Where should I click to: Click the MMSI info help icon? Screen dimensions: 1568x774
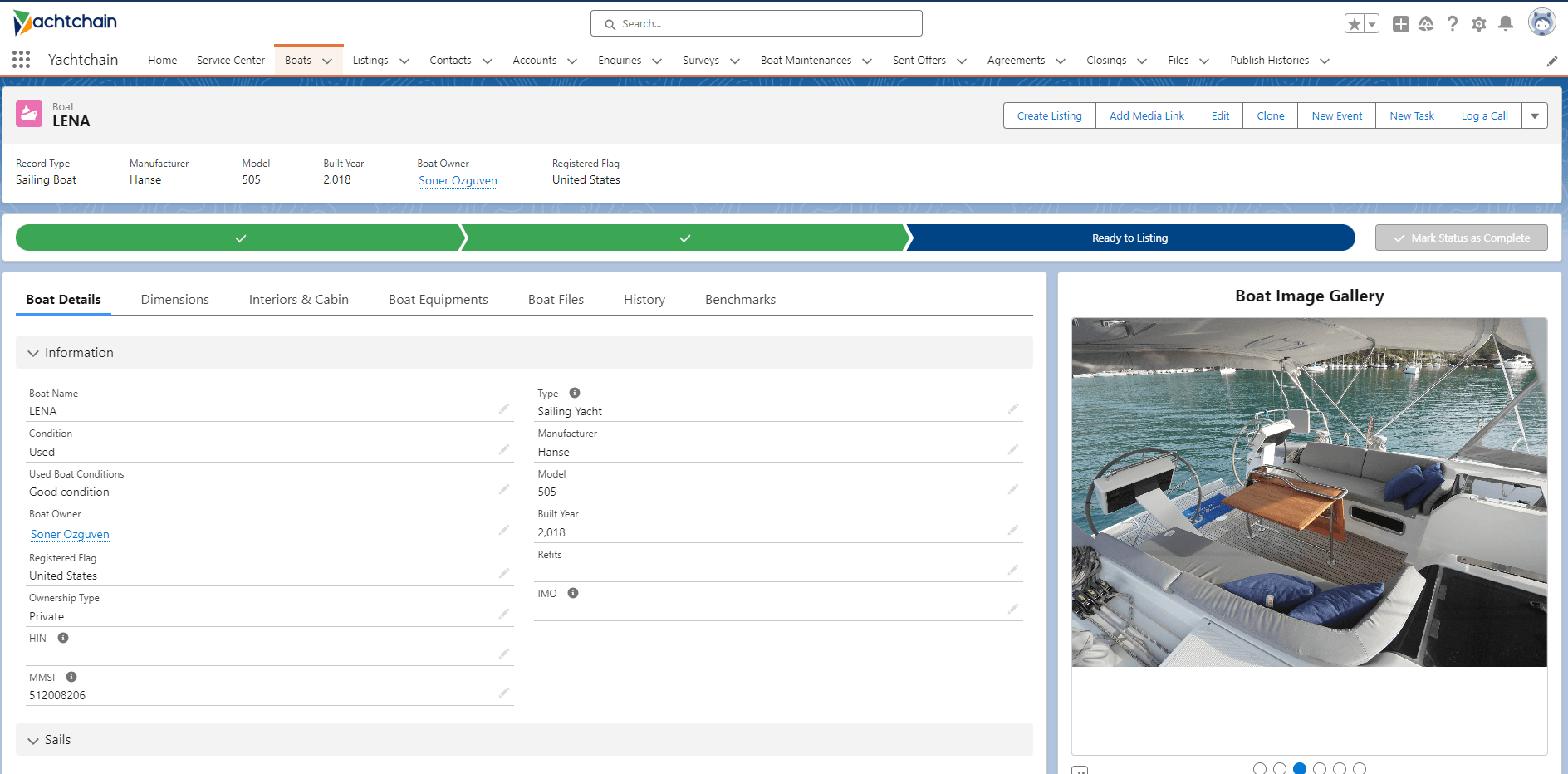click(x=71, y=677)
